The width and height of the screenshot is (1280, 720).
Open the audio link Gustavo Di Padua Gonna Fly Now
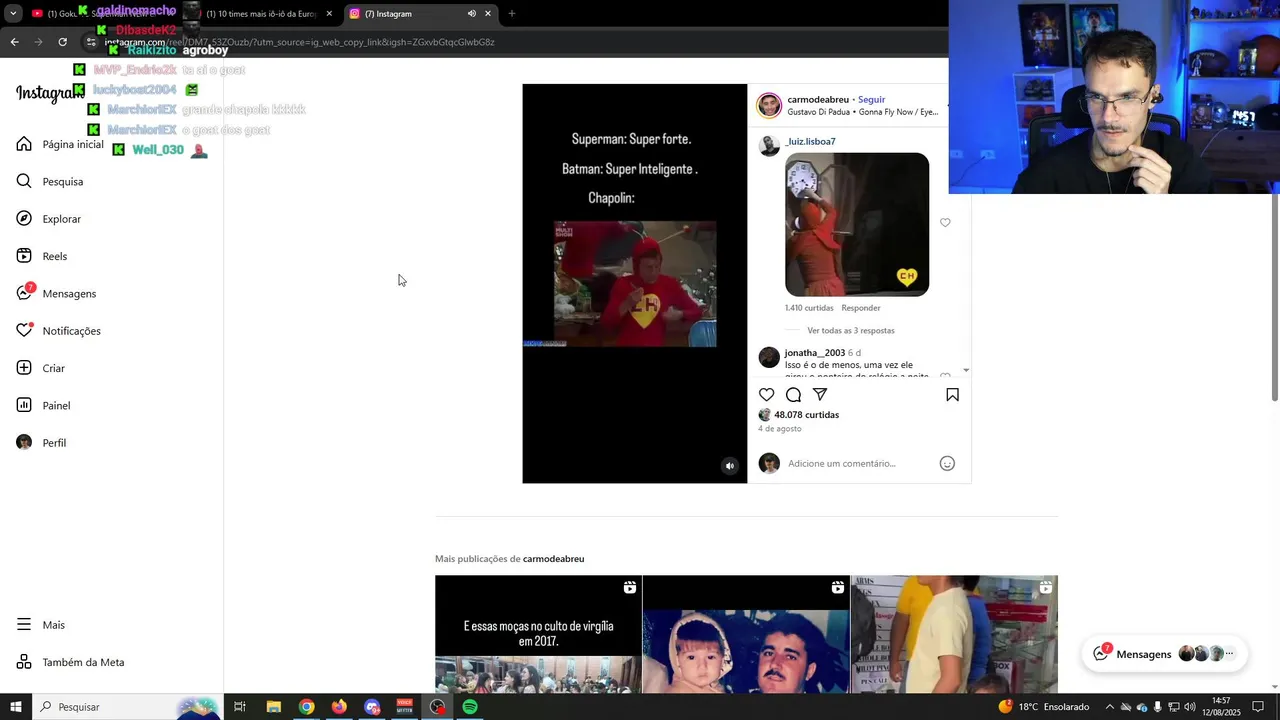click(863, 112)
